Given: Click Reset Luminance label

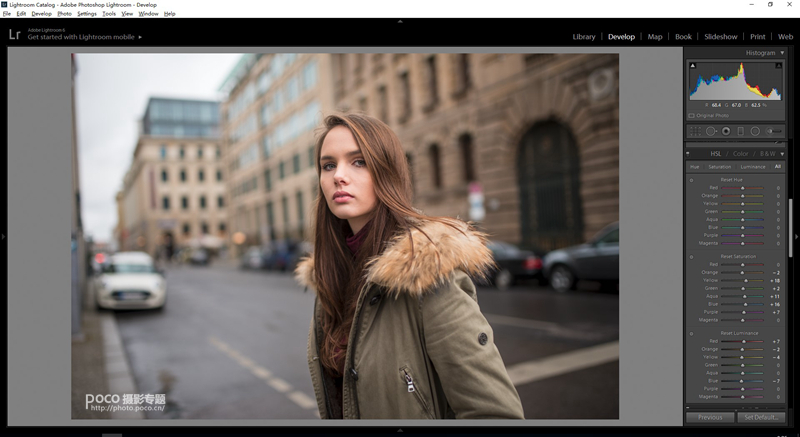Looking at the screenshot, I should (x=739, y=333).
